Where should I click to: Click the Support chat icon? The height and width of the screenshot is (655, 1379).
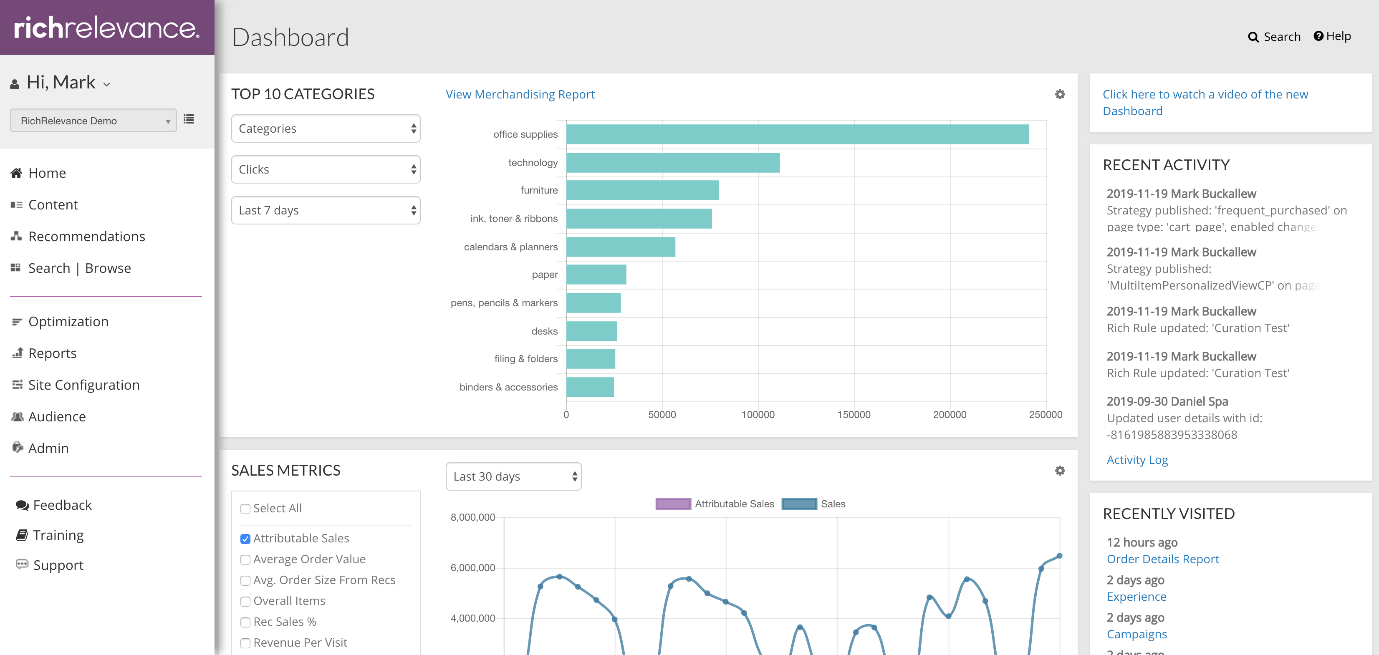22,565
